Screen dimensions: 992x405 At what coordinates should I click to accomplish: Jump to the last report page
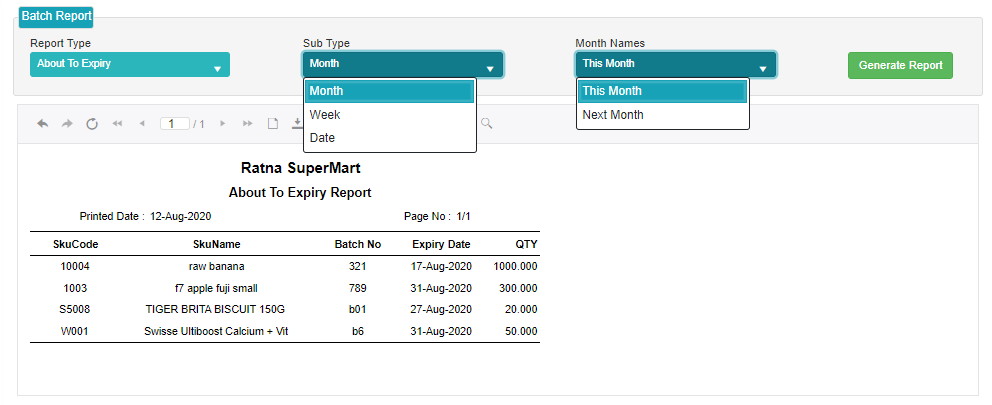[248, 124]
